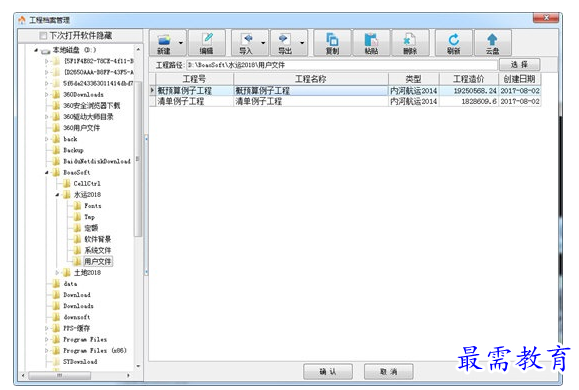Screen dimensions: 579x390
Task: Select the Download folder in tree
Action: (77, 295)
